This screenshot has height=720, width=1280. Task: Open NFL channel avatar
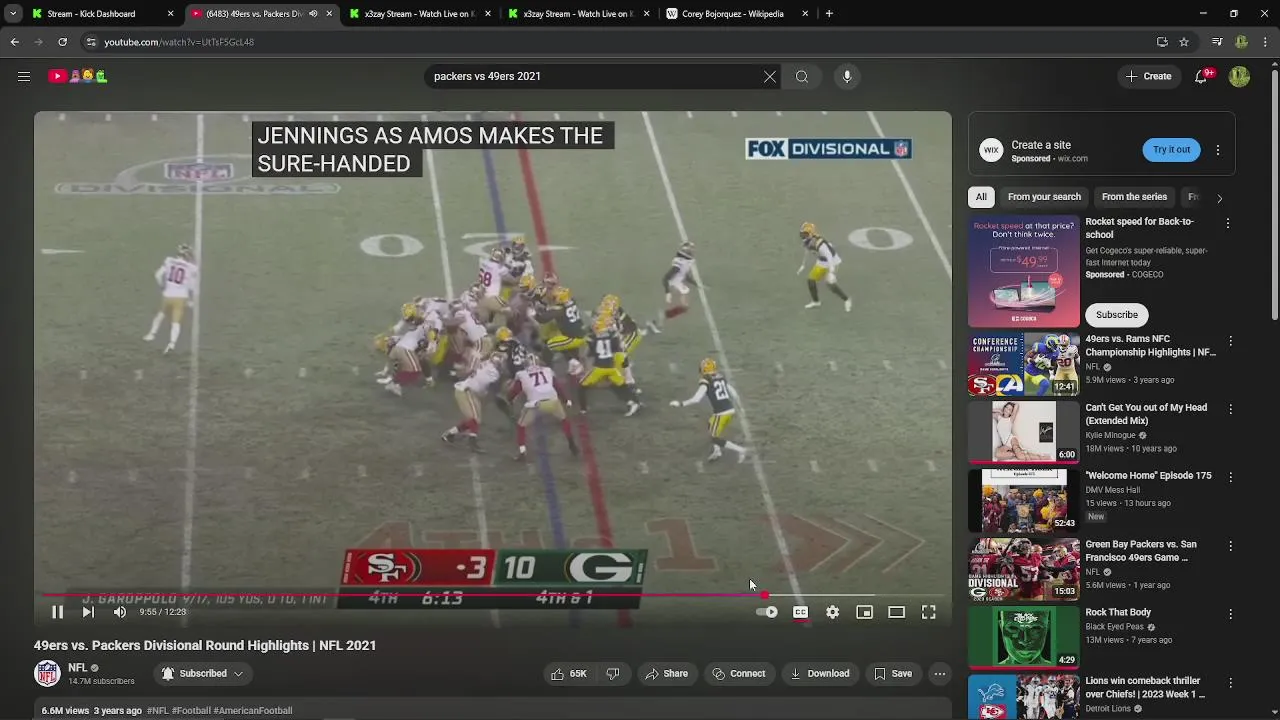point(47,674)
